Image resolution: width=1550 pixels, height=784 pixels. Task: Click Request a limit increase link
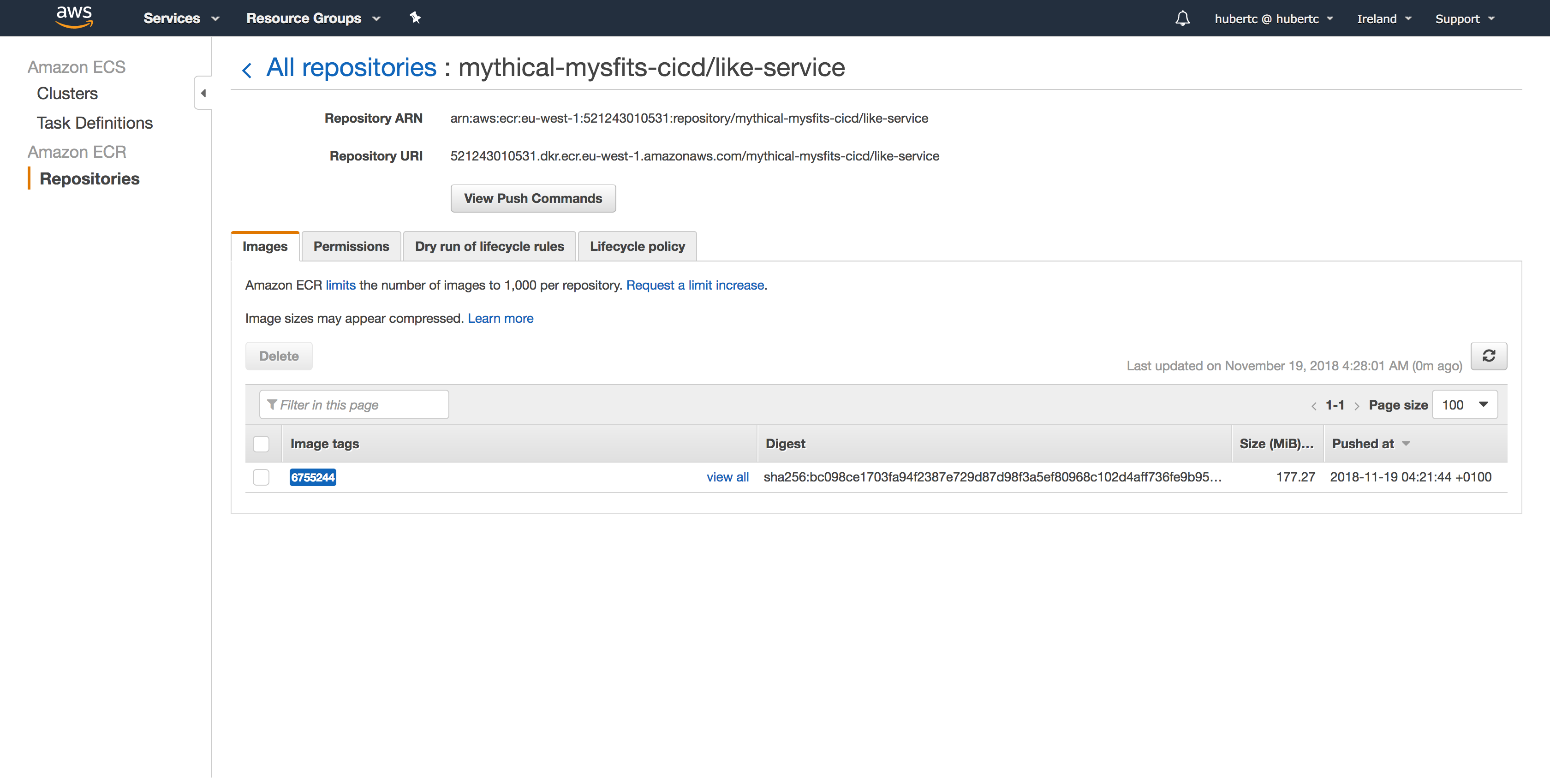pyautogui.click(x=695, y=285)
